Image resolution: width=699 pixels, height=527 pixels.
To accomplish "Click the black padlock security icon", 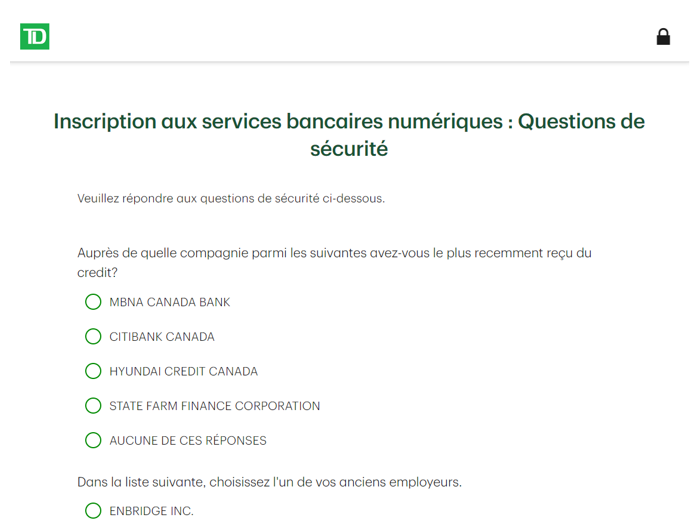I will click(x=663, y=37).
